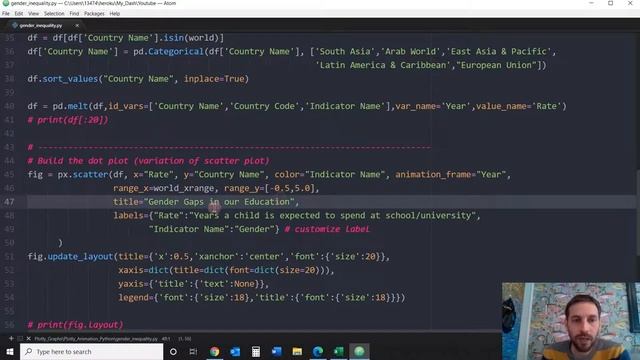The height and width of the screenshot is (360, 640).
Task: Click the comment '# print(fig.layout)'
Action: (x=75, y=324)
